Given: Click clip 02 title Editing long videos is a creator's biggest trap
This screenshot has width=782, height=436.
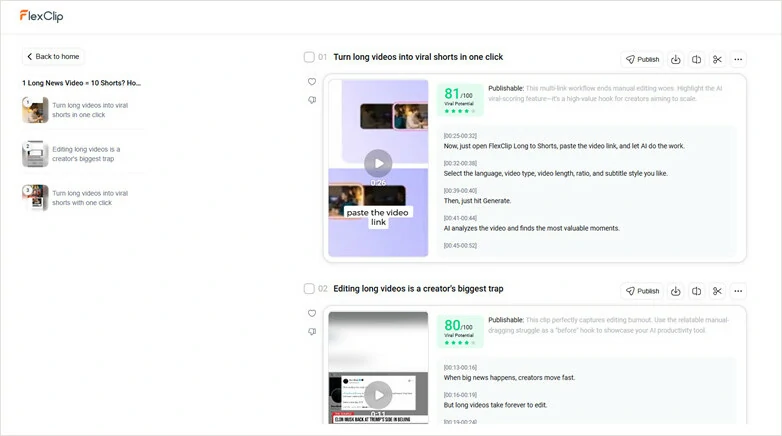Looking at the screenshot, I should pyautogui.click(x=418, y=288).
